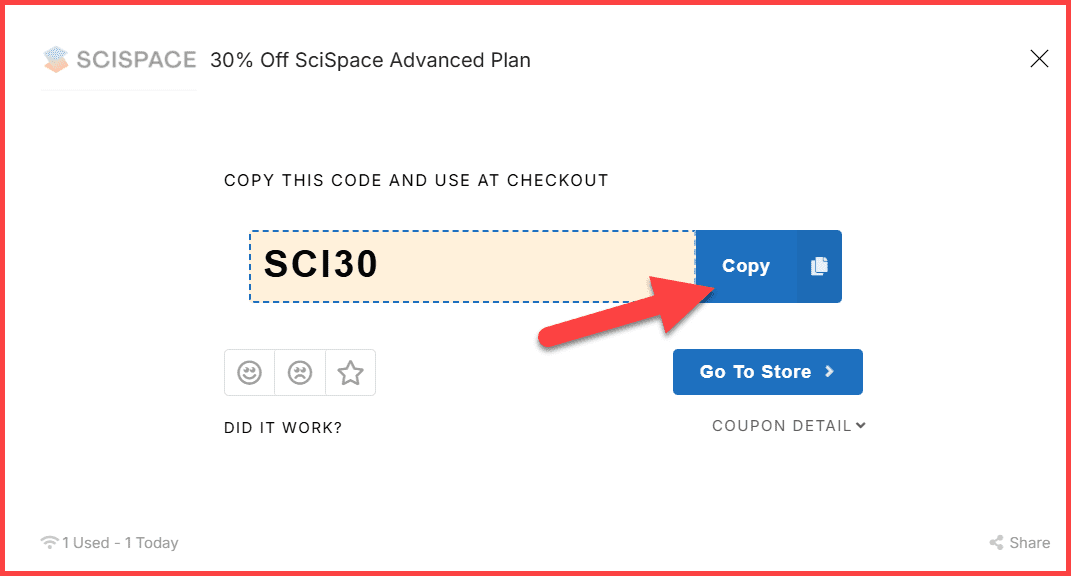This screenshot has width=1071, height=576.
Task: Click DID IT WORK? label
Action: (x=282, y=427)
